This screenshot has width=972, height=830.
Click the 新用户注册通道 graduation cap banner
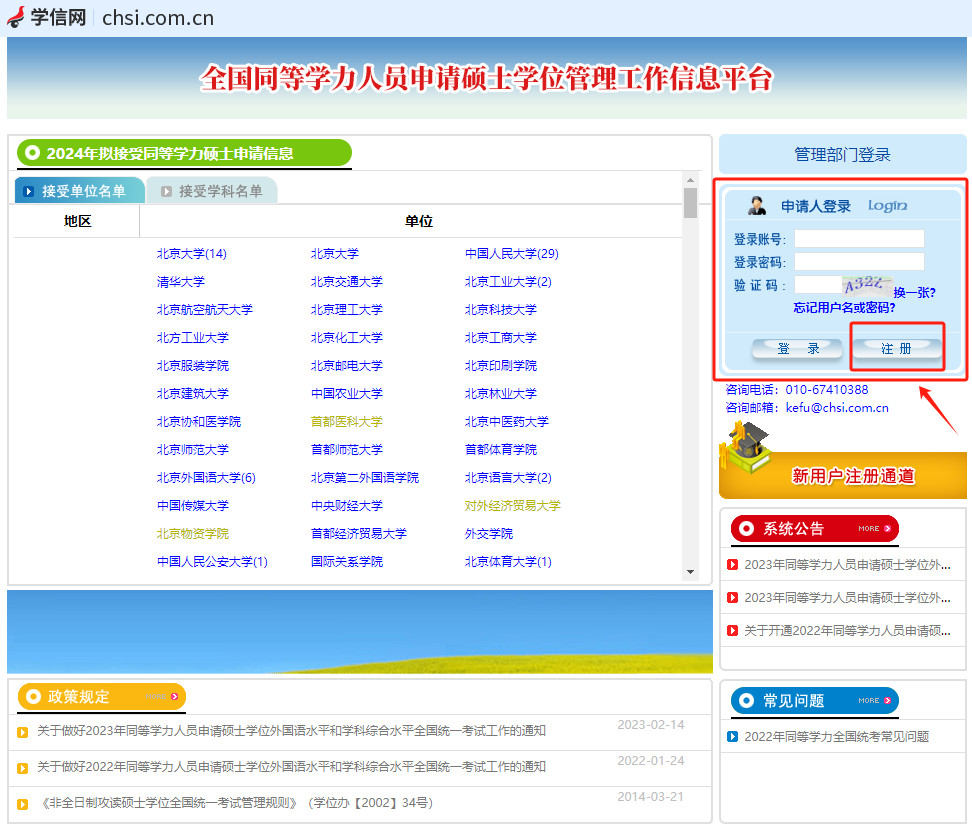(843, 460)
